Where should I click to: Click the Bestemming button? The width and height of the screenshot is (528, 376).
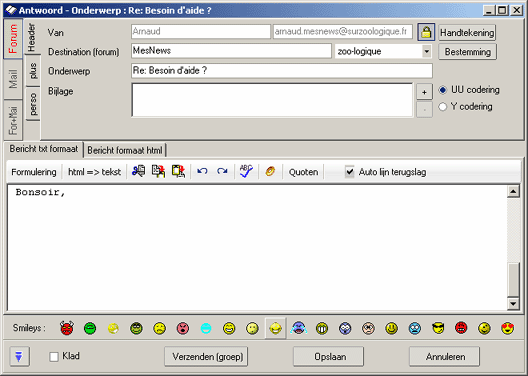467,52
